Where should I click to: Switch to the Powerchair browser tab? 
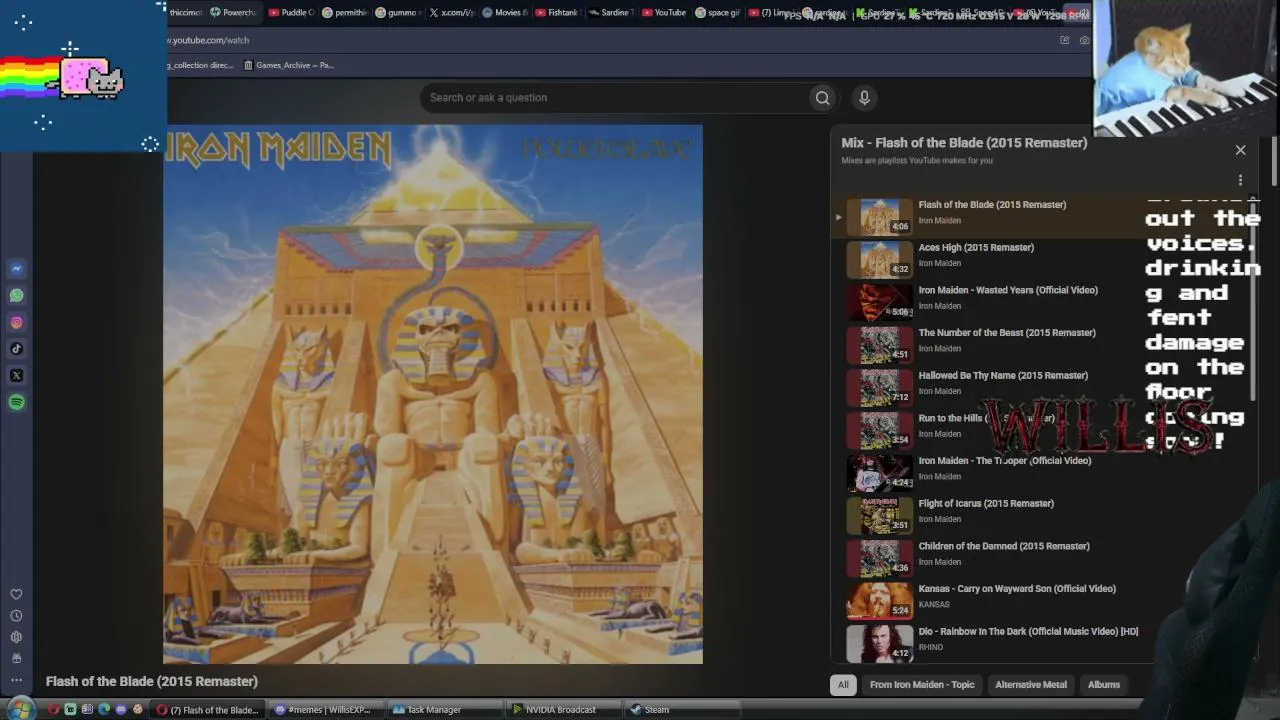click(x=233, y=13)
